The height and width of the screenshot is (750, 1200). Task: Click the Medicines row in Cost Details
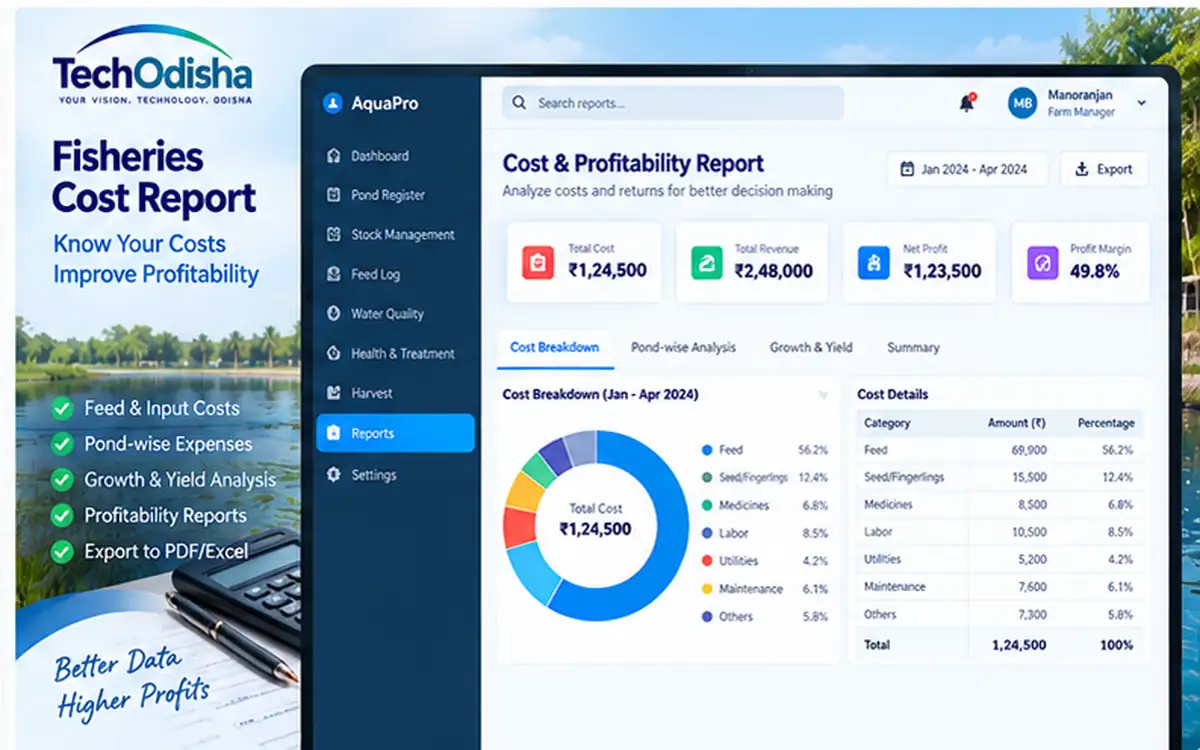(x=998, y=505)
